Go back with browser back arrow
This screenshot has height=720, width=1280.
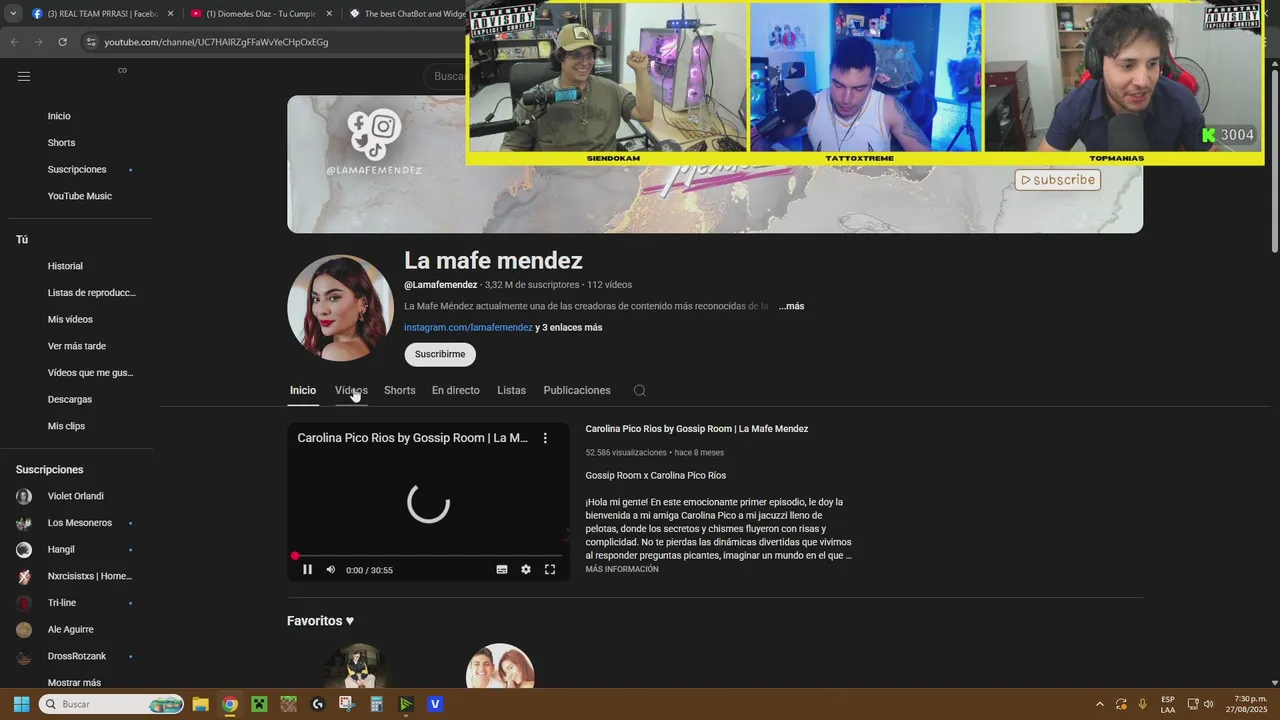(x=14, y=42)
